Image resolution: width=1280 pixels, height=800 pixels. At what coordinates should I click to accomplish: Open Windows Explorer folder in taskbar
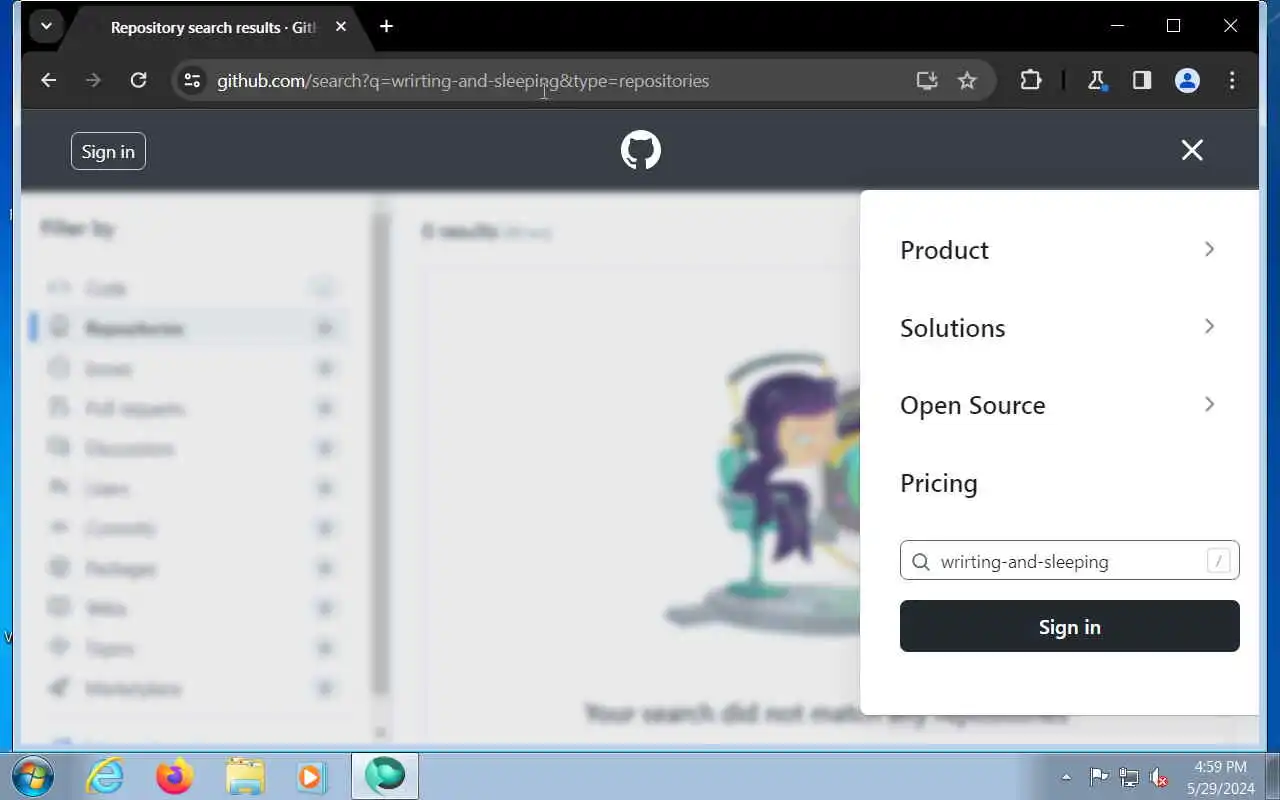(x=244, y=776)
